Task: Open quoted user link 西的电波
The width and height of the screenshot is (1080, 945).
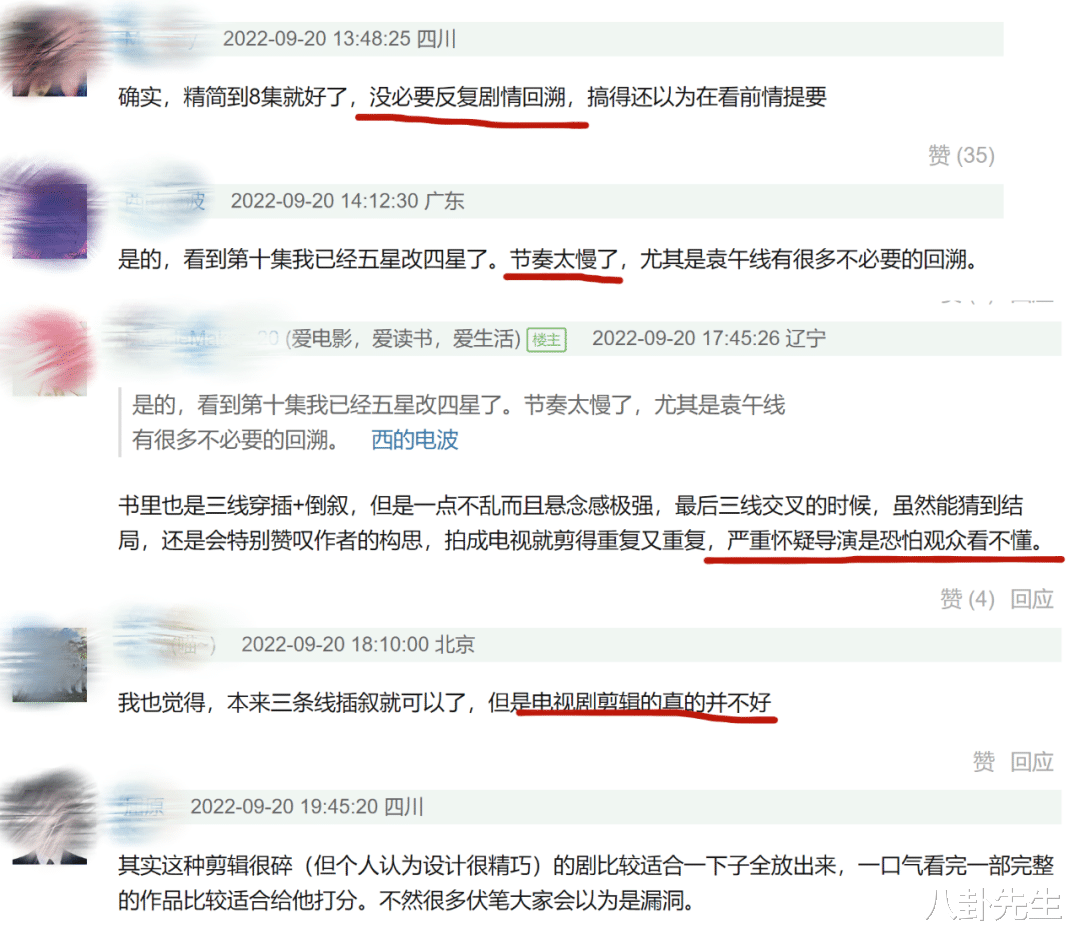Action: click(x=415, y=439)
